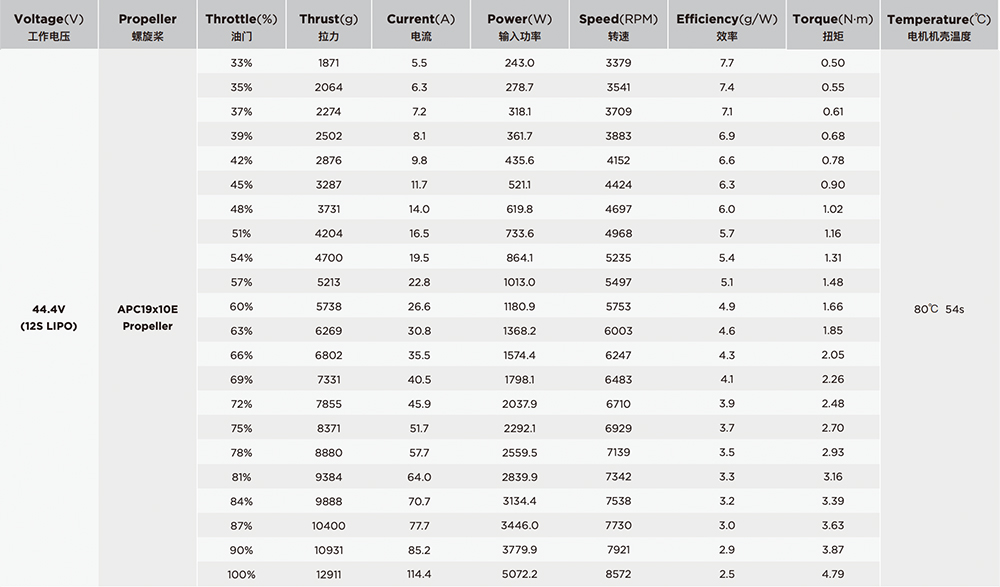Click the 114.4 current value

coord(420,574)
